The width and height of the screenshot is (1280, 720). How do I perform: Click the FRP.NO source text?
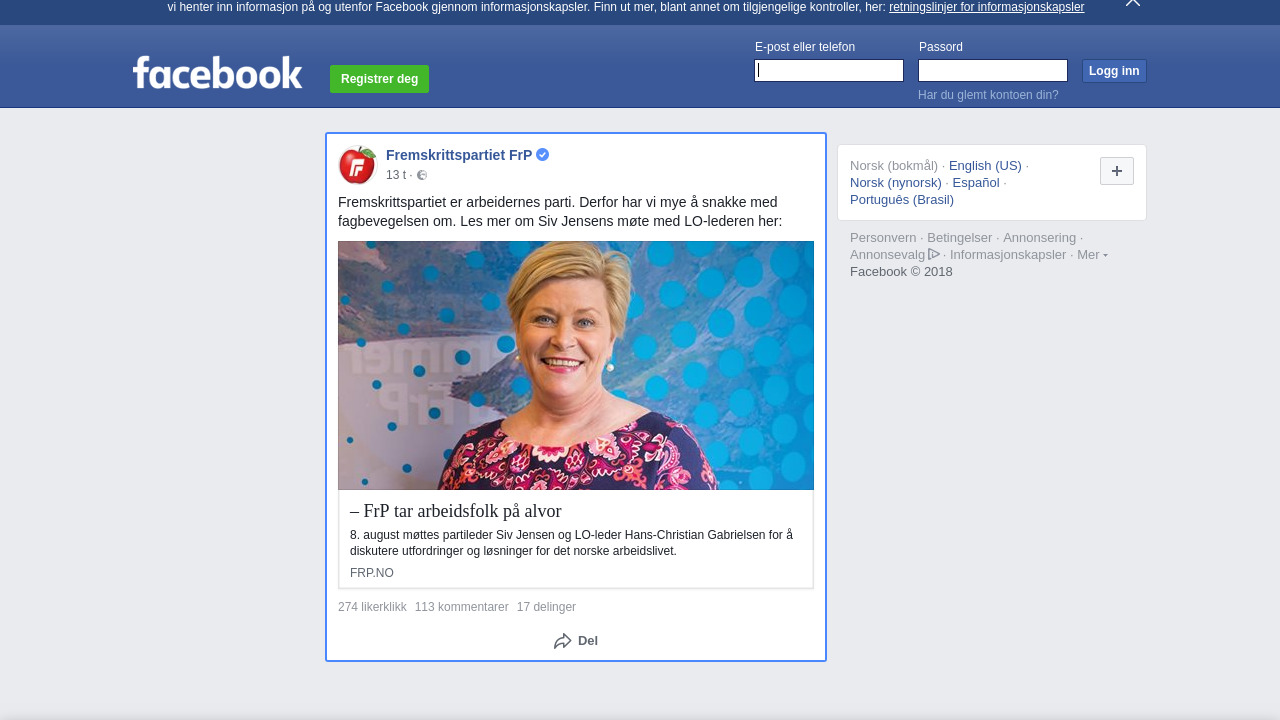[x=372, y=573]
